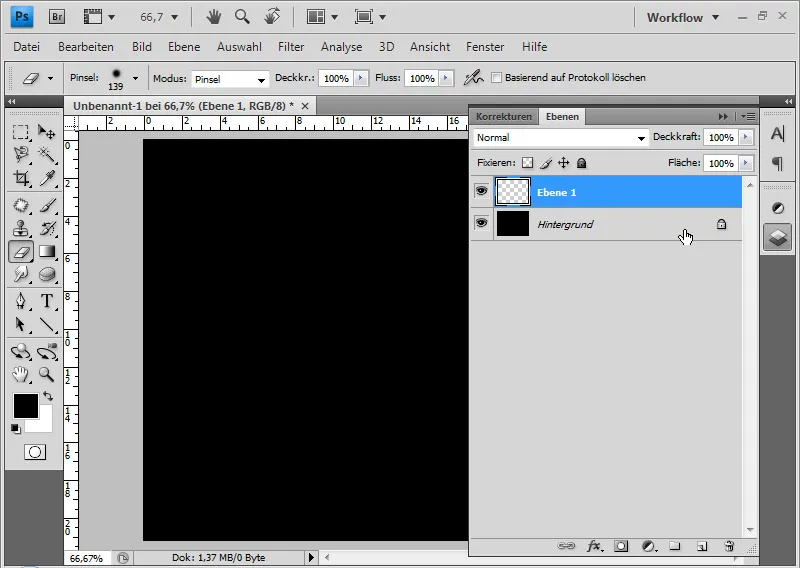This screenshot has height=568, width=800.
Task: Swap foreground and background colors
Action: click(47, 396)
